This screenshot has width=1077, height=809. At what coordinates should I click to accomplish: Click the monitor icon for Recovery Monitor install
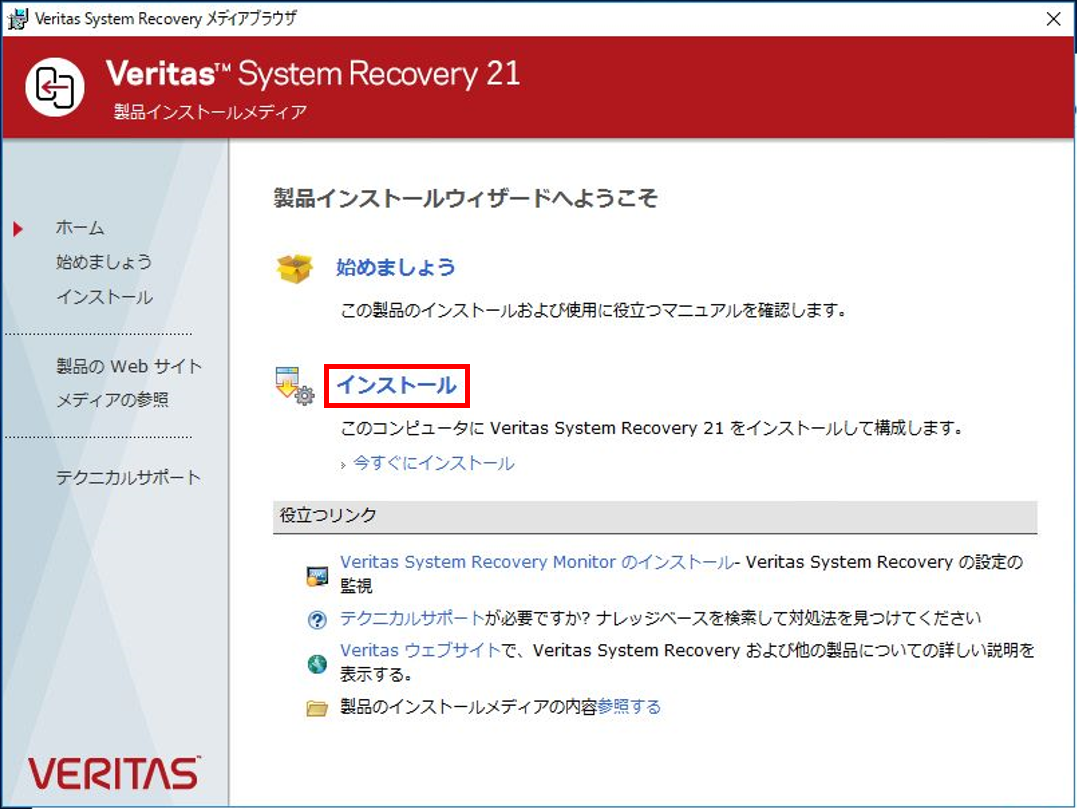click(x=317, y=576)
